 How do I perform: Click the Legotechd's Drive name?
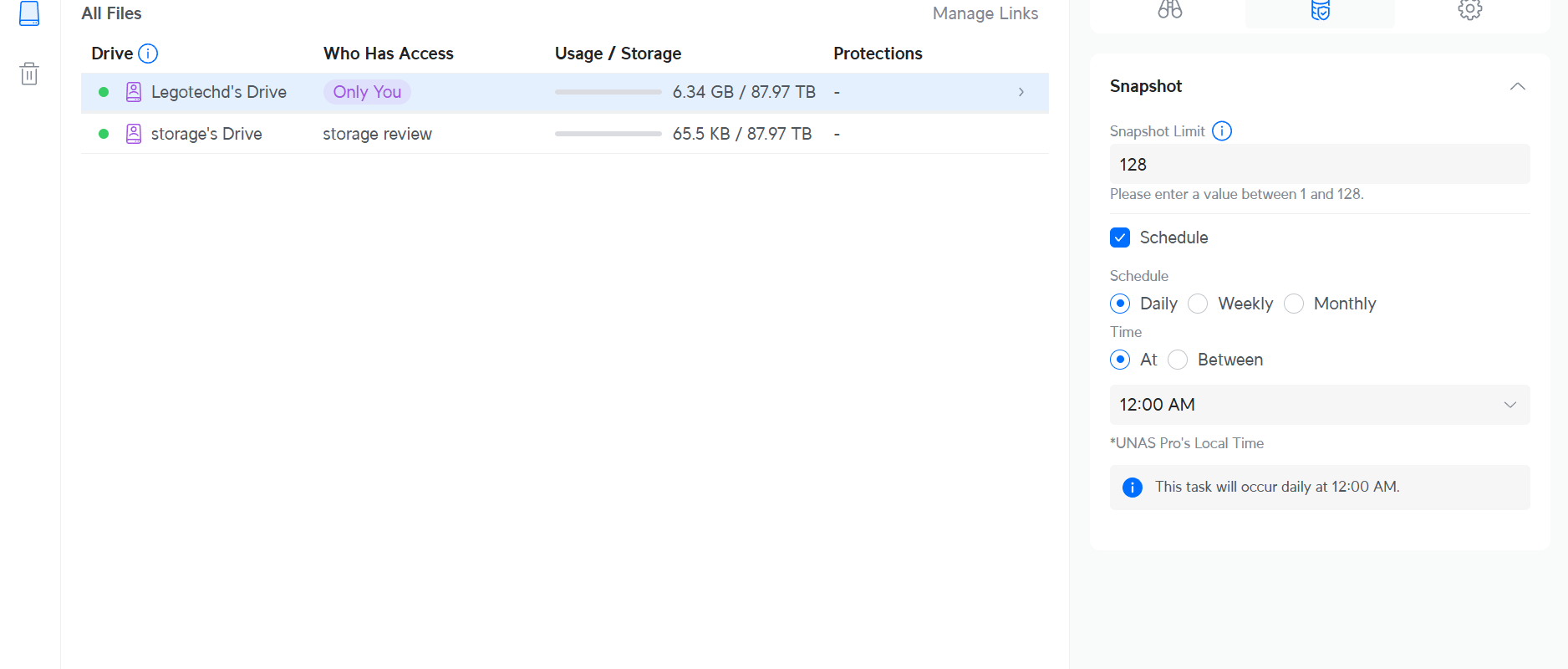219,92
